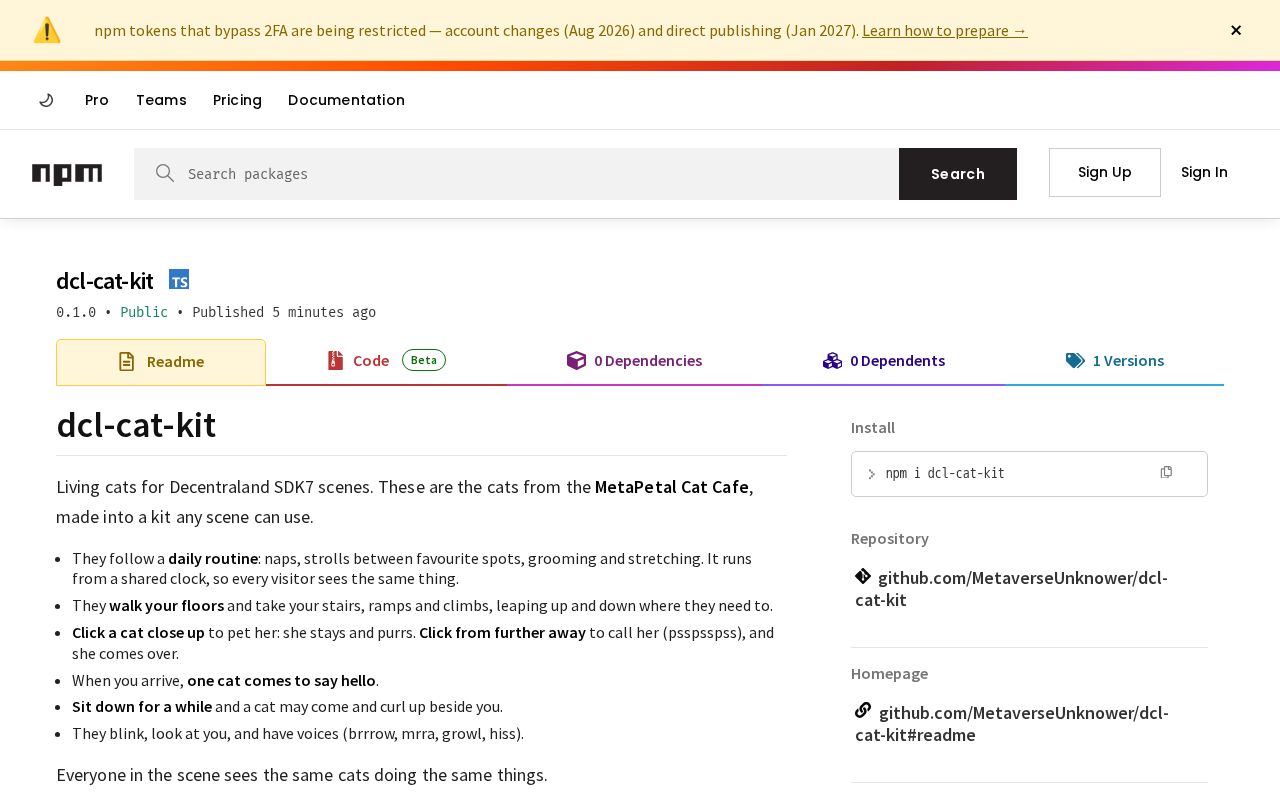Screen dimensions: 1280x800
Task: Click the Public visibility label
Action: (x=144, y=312)
